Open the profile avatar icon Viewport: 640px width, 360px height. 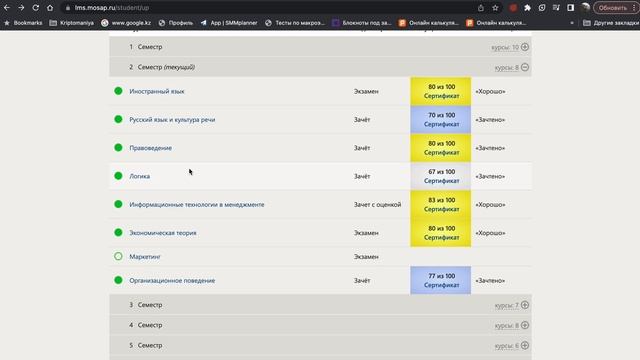pyautogui.click(x=585, y=7)
